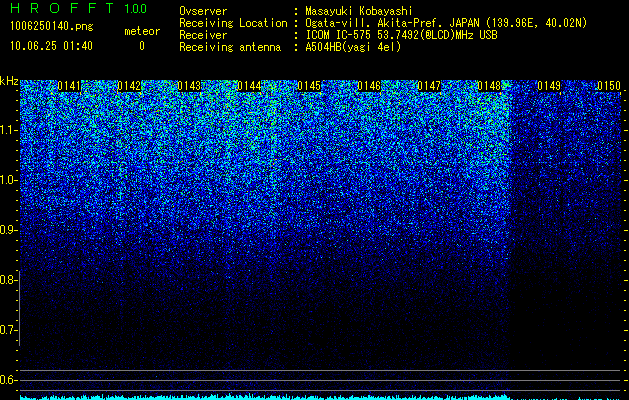
Task: Click the Receiver label
Action: tap(203, 35)
